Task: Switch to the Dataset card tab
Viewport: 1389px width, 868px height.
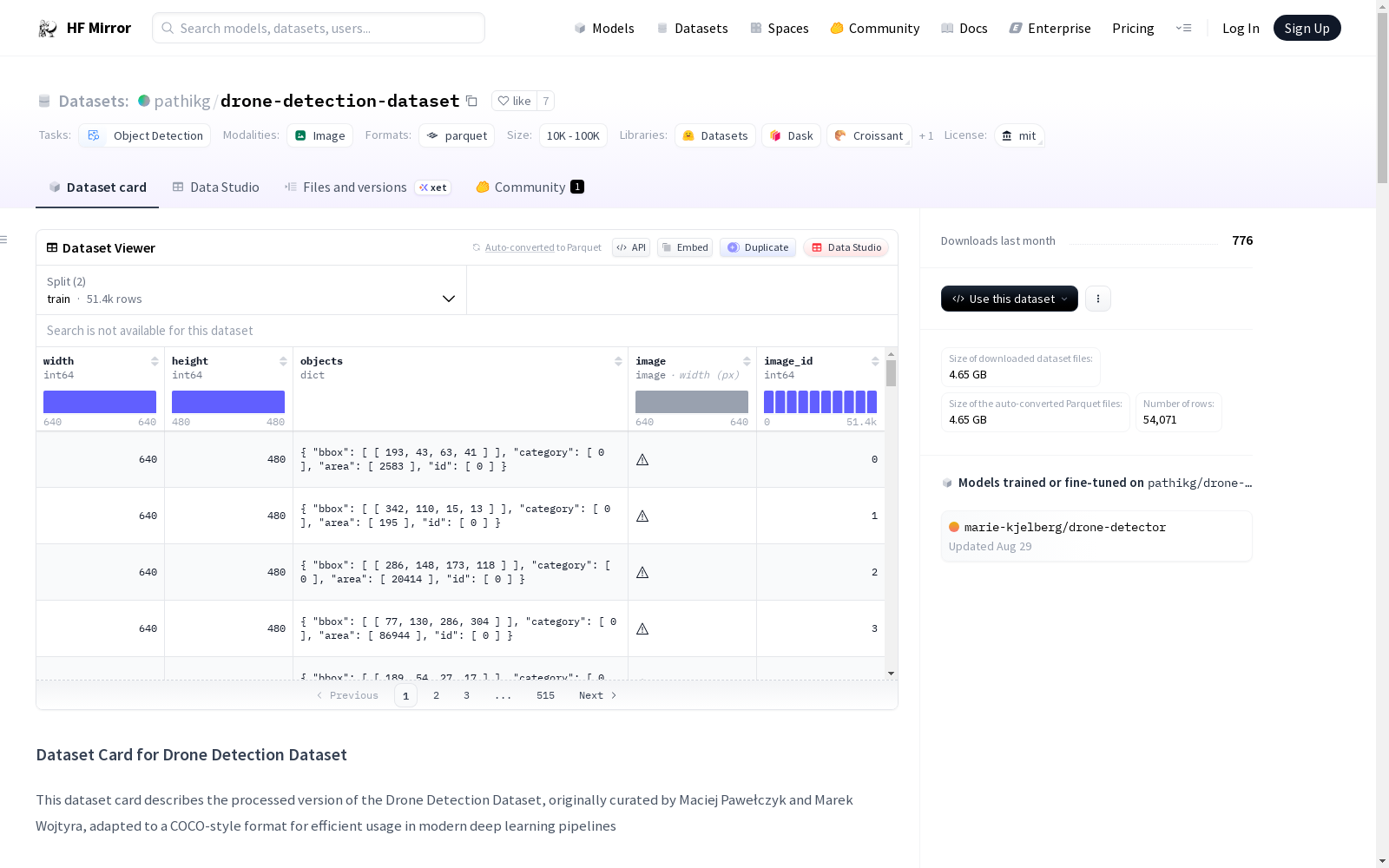Action: click(97, 187)
